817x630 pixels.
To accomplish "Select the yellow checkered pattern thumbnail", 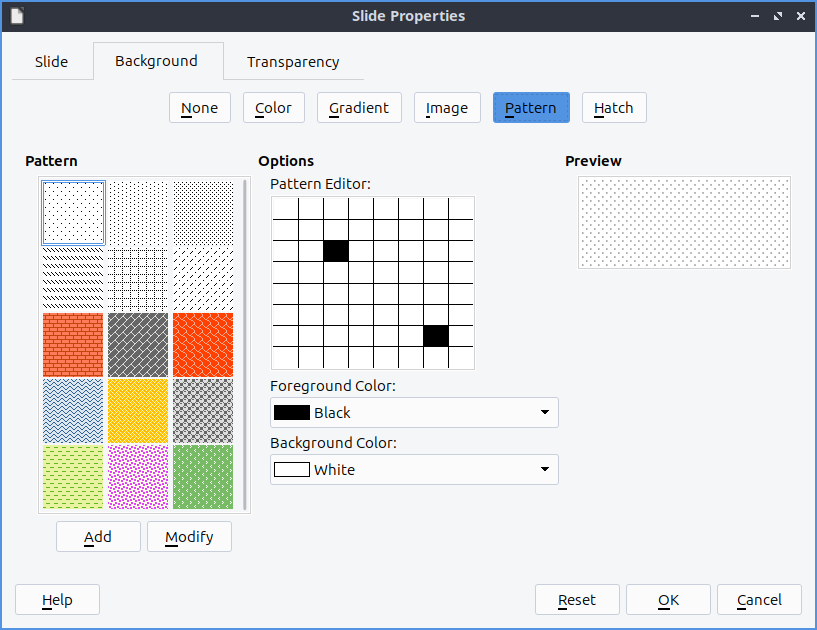I will point(137,410).
